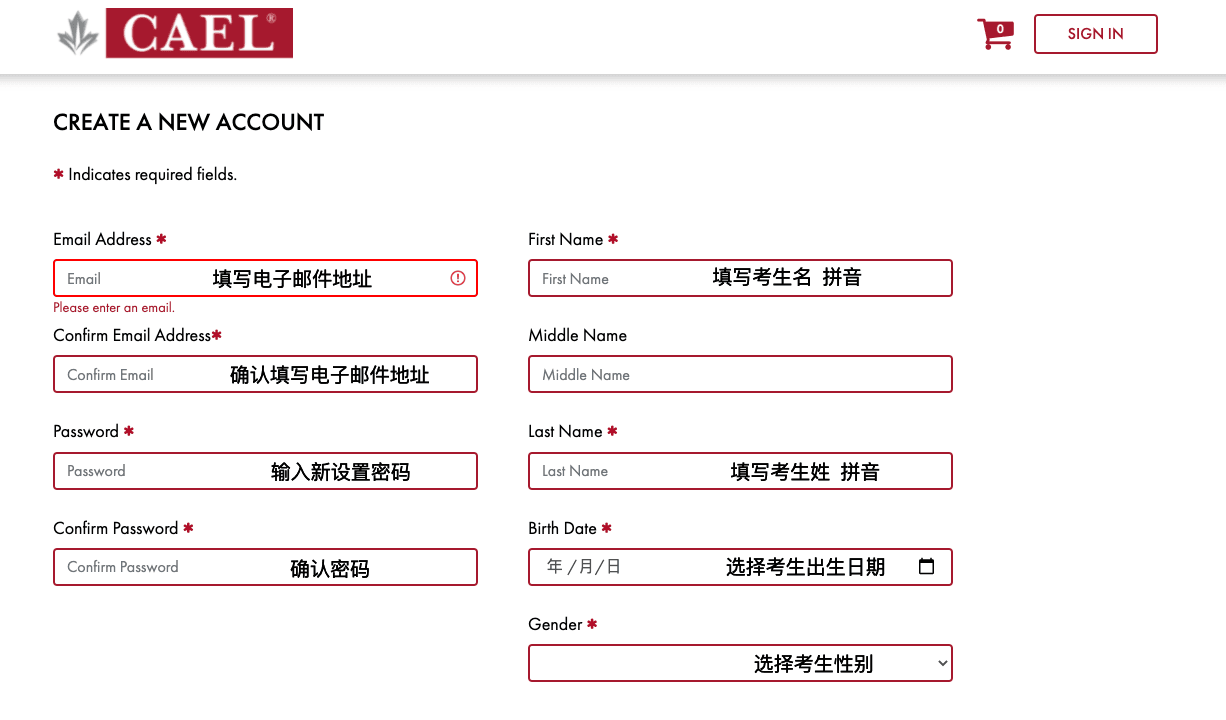This screenshot has width=1226, height=720.
Task: Click the Gender label
Action: coord(555,624)
